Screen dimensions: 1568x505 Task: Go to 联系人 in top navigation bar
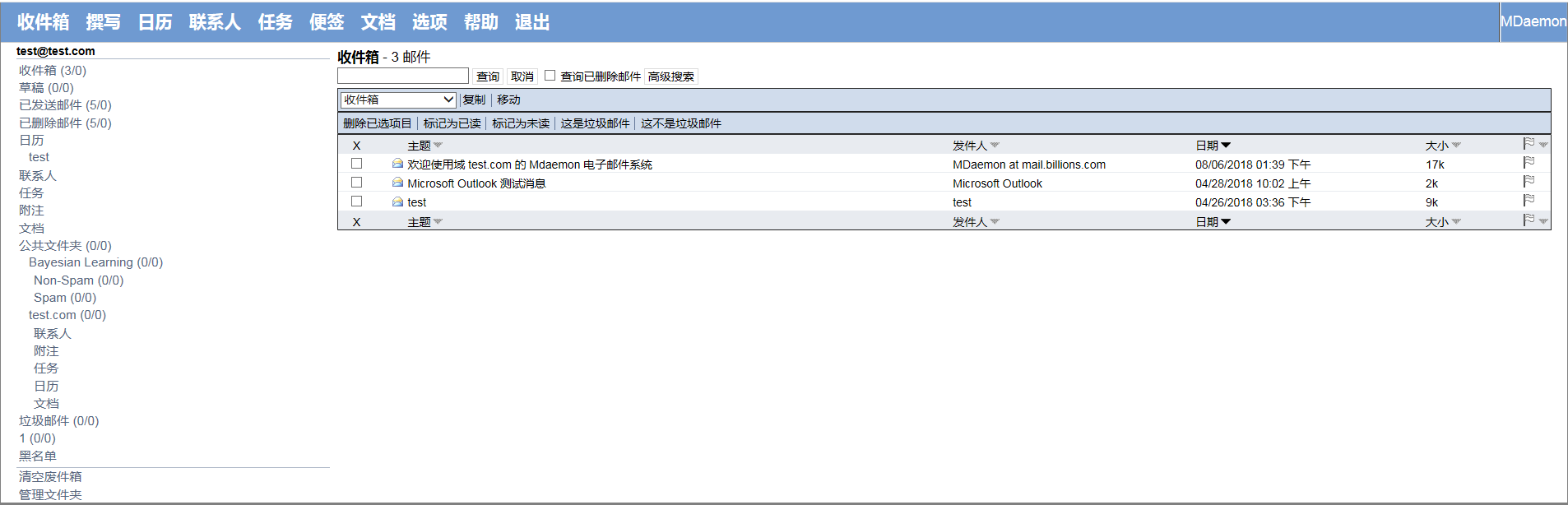[x=215, y=22]
